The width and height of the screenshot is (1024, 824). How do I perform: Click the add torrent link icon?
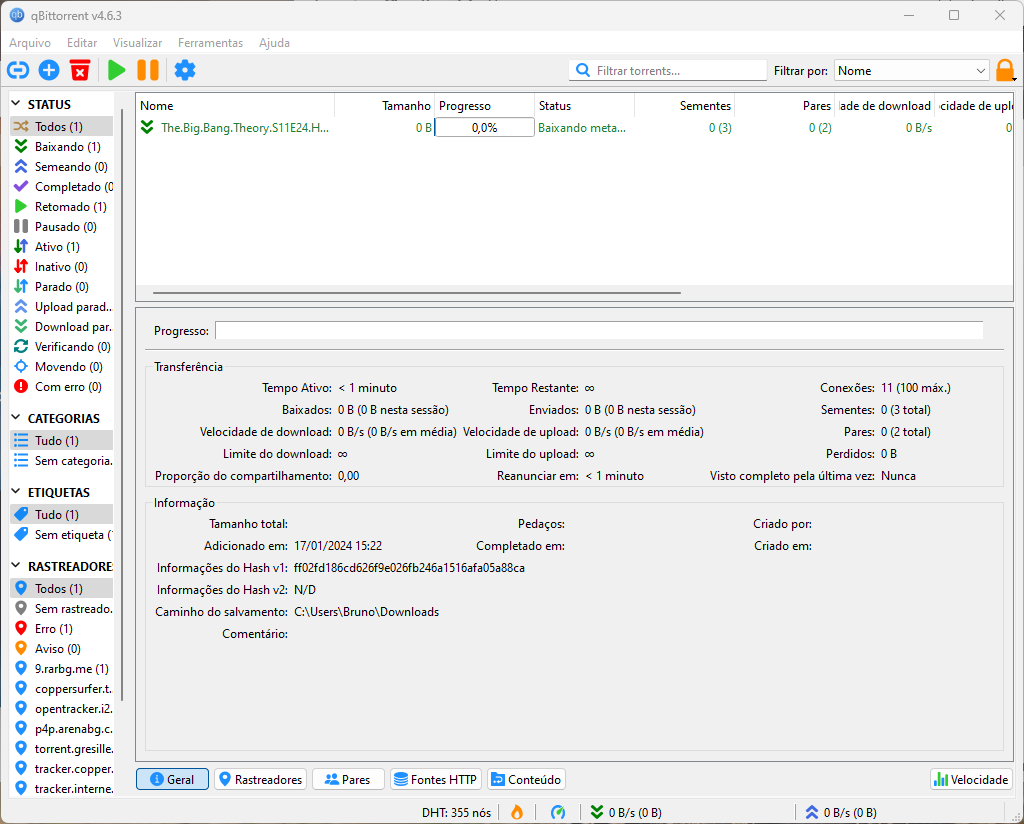coord(18,70)
